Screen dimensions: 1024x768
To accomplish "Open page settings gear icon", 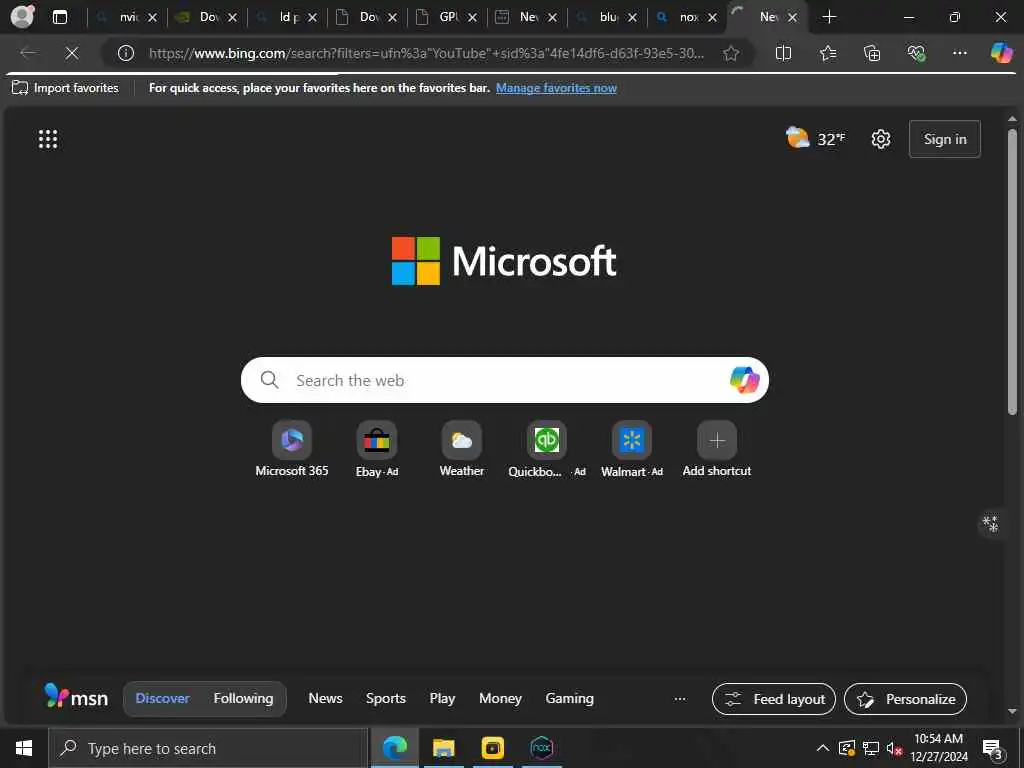I will click(x=881, y=139).
